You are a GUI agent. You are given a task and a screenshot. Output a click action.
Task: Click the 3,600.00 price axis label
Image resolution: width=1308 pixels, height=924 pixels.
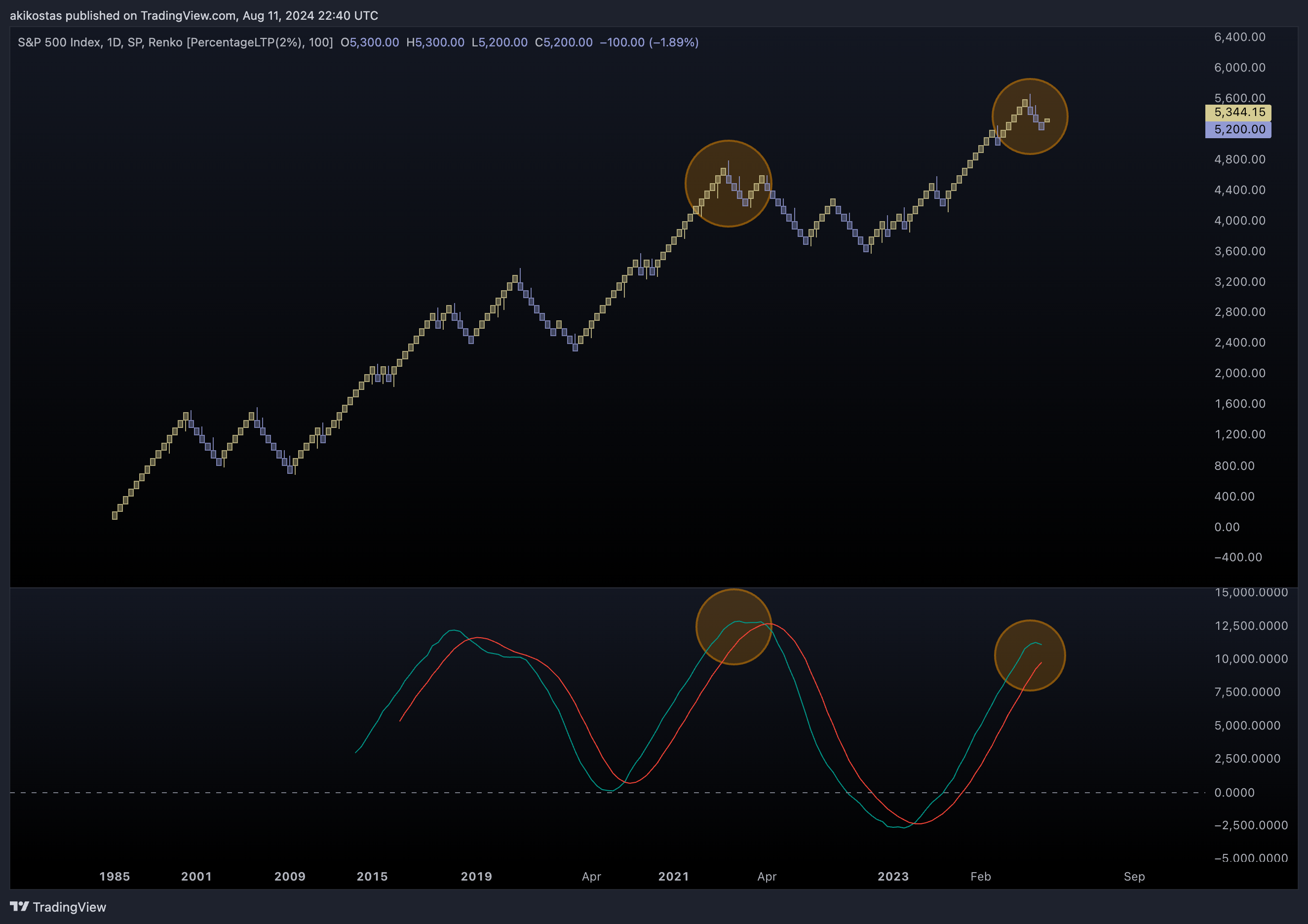[x=1239, y=251]
